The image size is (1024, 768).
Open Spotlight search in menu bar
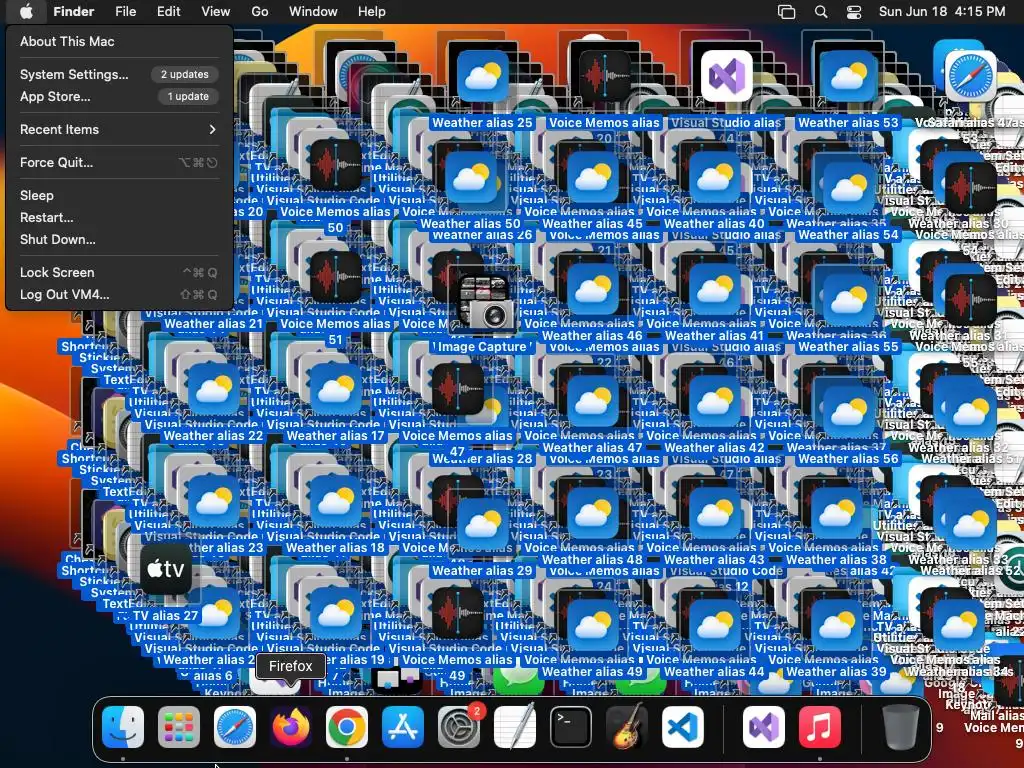coord(821,12)
